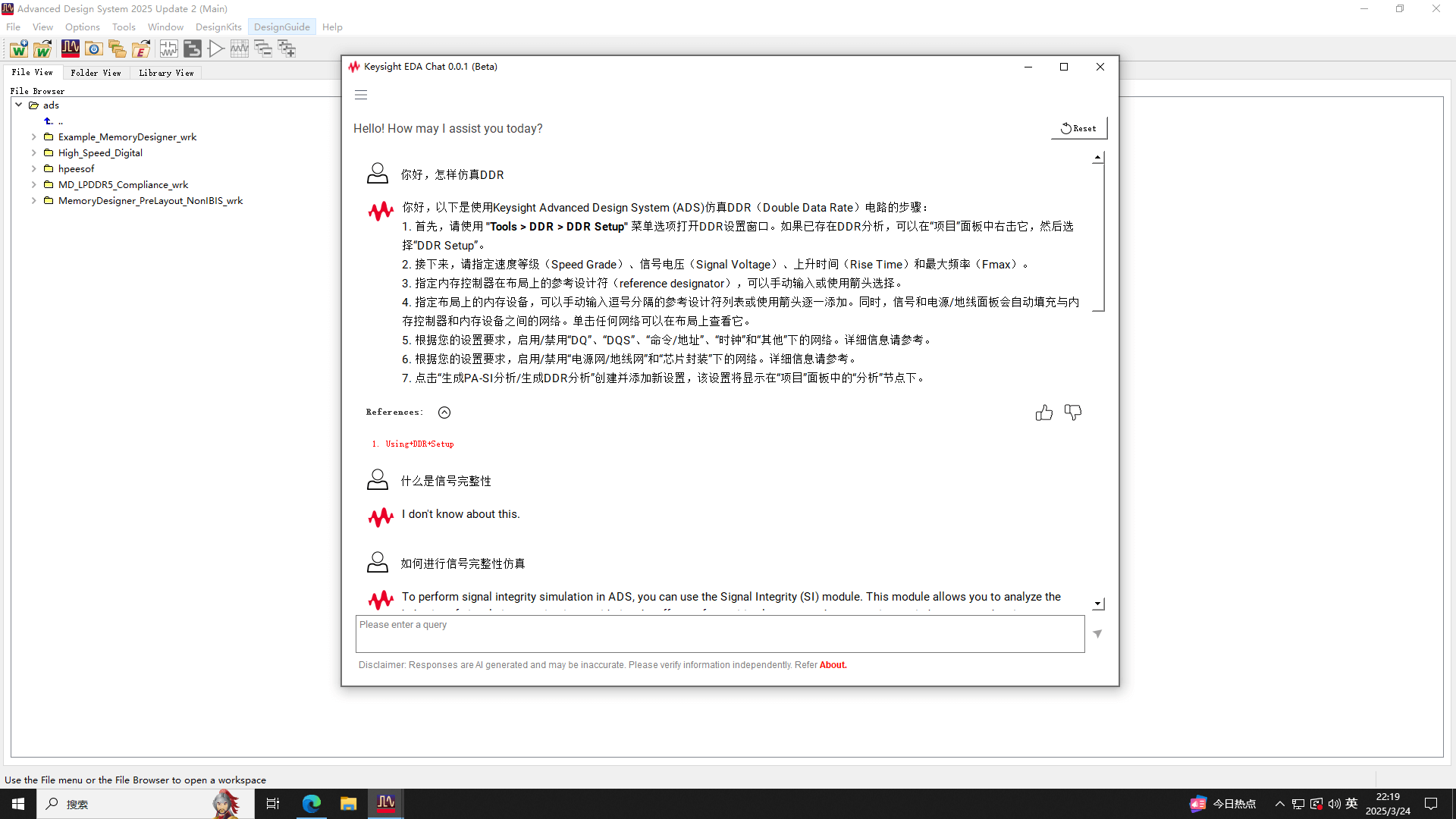Expand Example_MemoryDesigner_wrk folder
The image size is (1456, 819).
(x=34, y=137)
